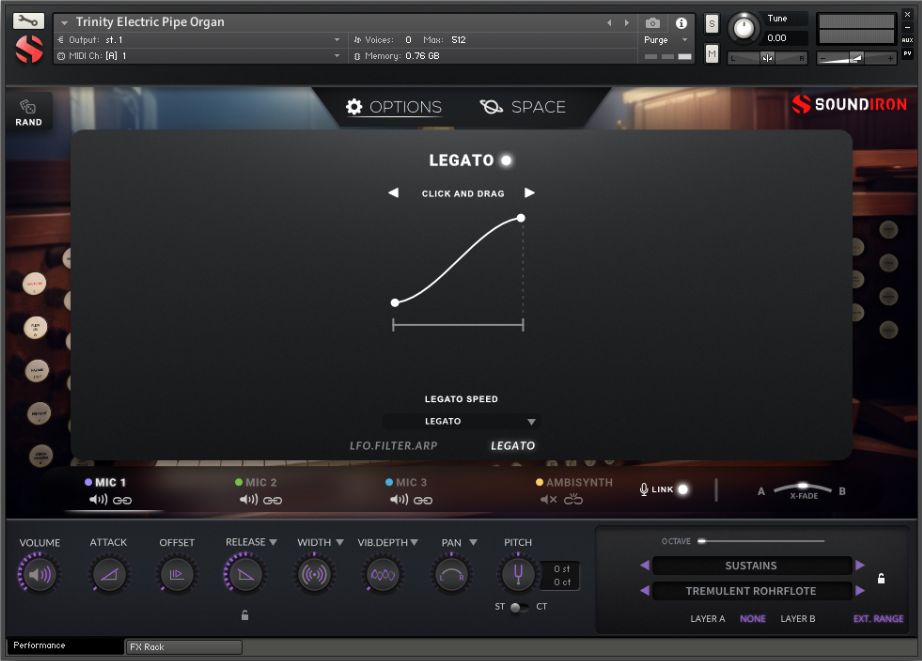This screenshot has width=922, height=661.
Task: Click the EXT. RANGE button
Action: (878, 619)
